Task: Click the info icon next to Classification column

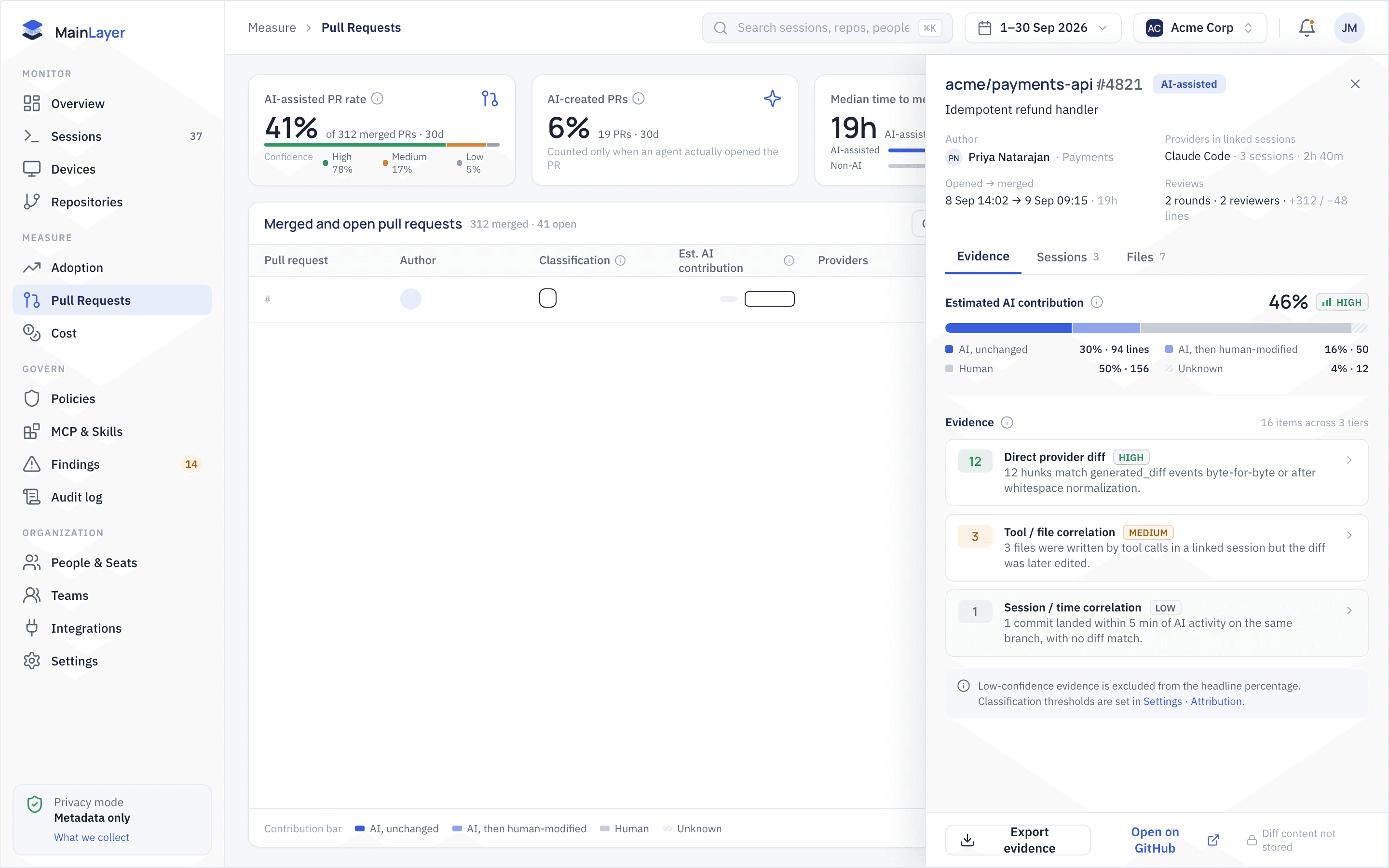Action: pyautogui.click(x=620, y=260)
